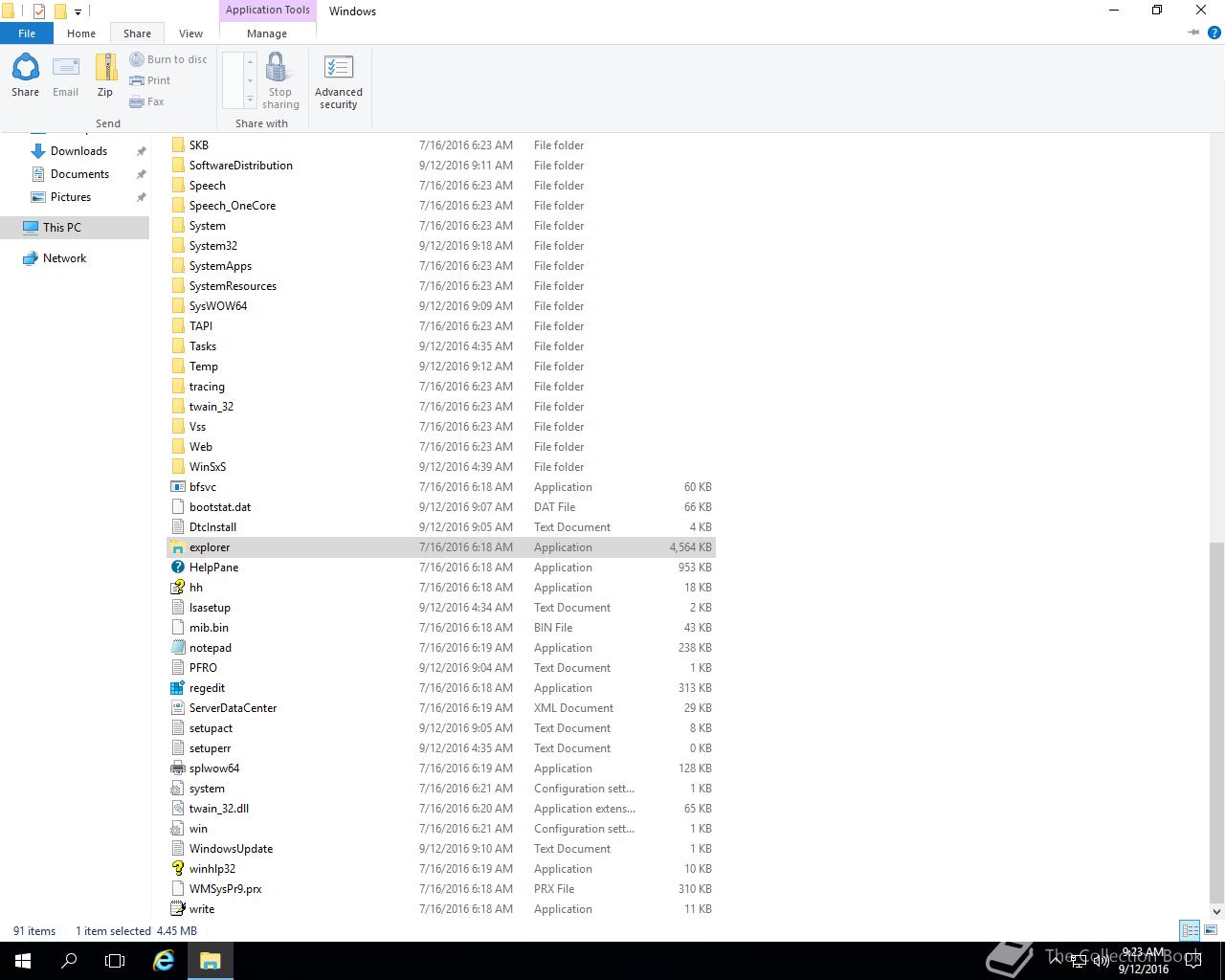Open Documents in navigation pane
The image size is (1225, 980).
(x=79, y=174)
